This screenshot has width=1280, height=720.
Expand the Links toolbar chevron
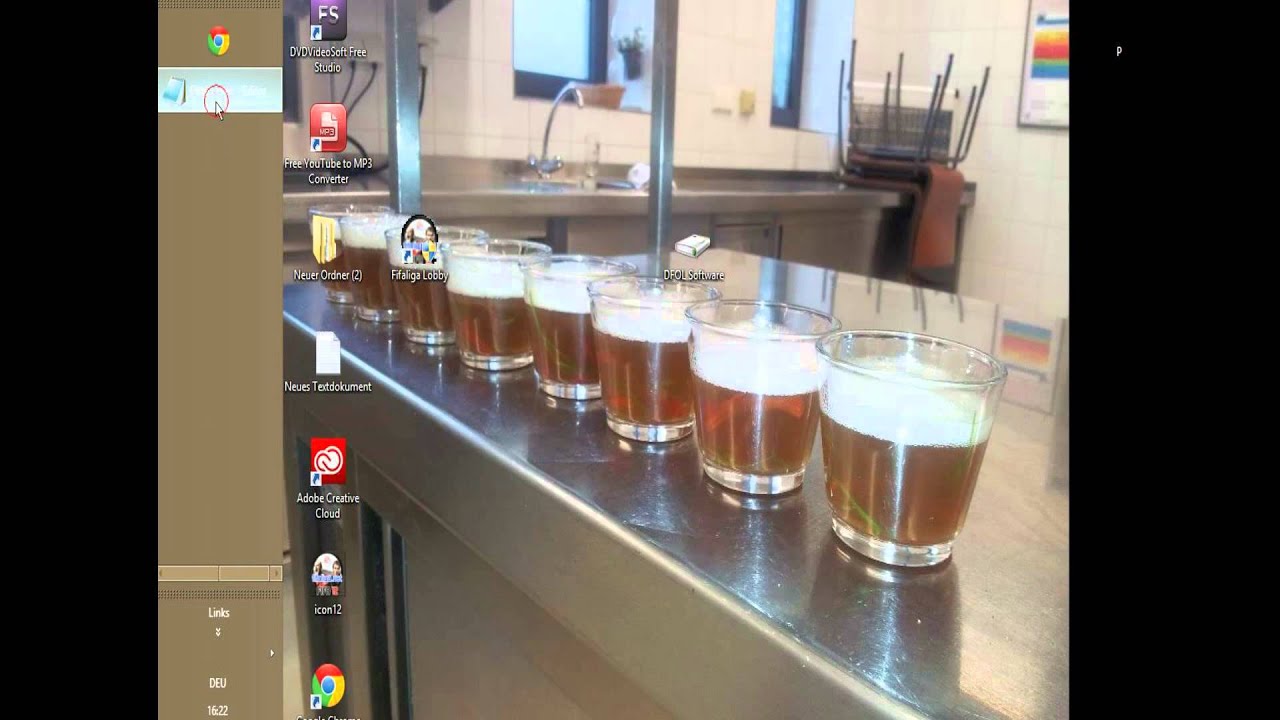point(218,632)
